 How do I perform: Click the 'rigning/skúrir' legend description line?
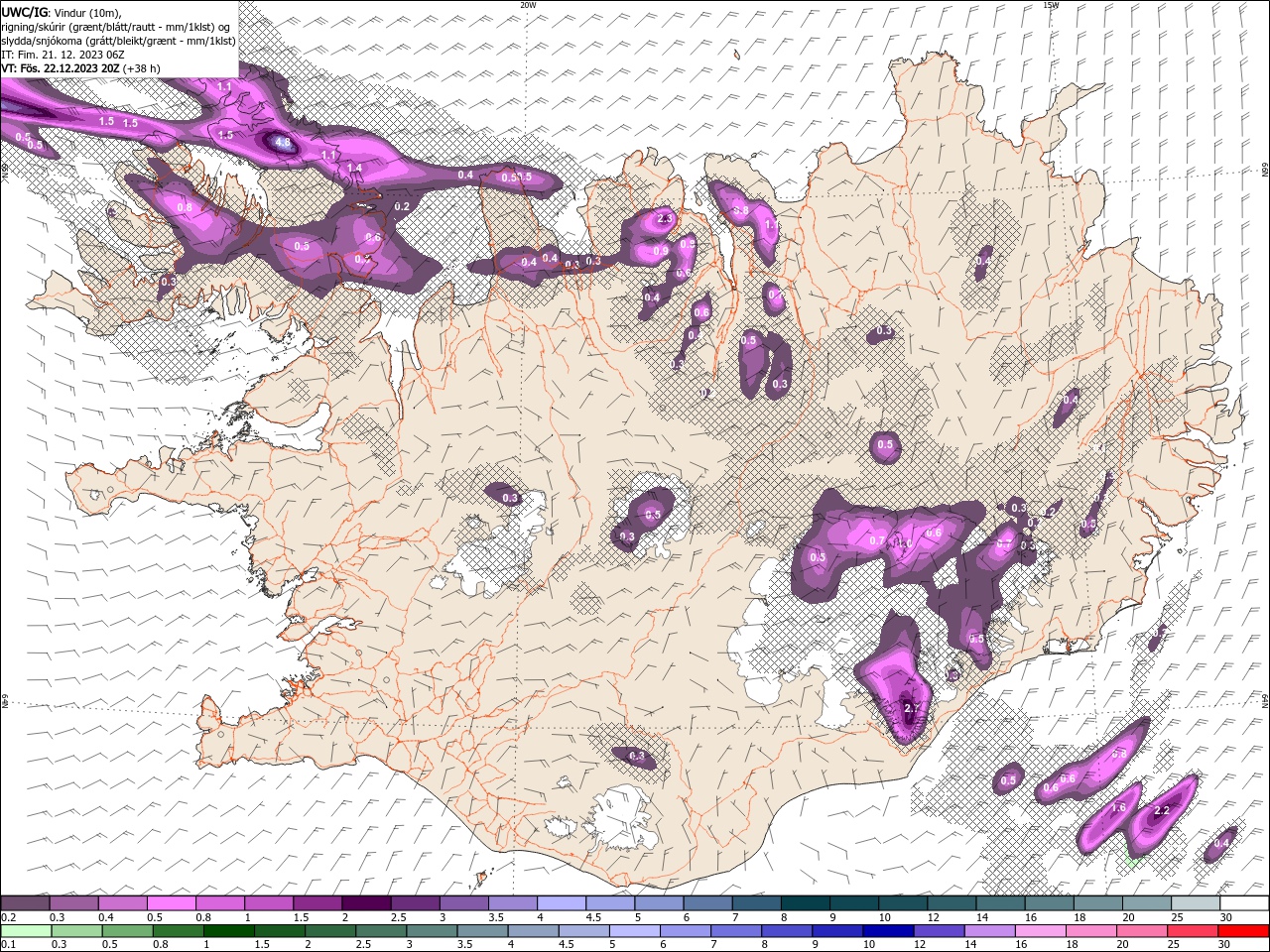point(116,27)
